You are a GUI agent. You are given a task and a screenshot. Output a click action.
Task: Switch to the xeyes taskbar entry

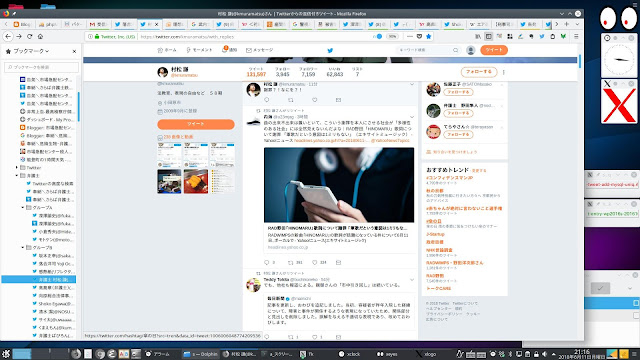(x=387, y=354)
